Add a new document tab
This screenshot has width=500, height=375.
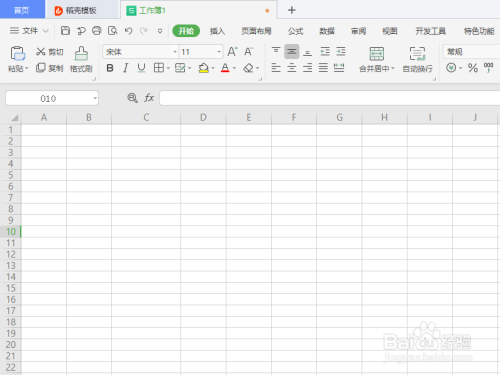tap(292, 10)
